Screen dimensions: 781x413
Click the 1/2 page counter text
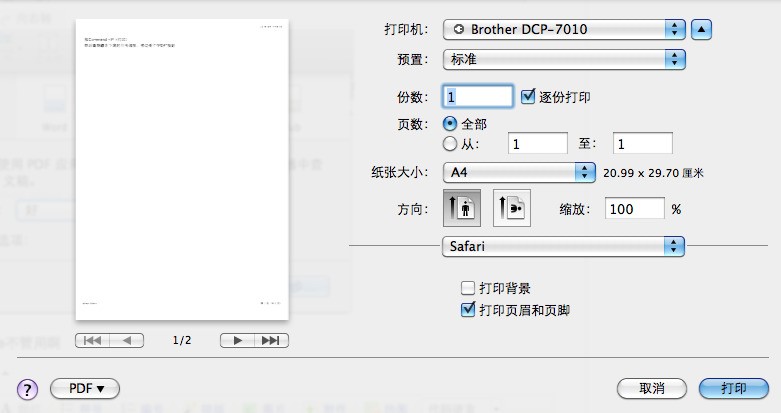(182, 340)
